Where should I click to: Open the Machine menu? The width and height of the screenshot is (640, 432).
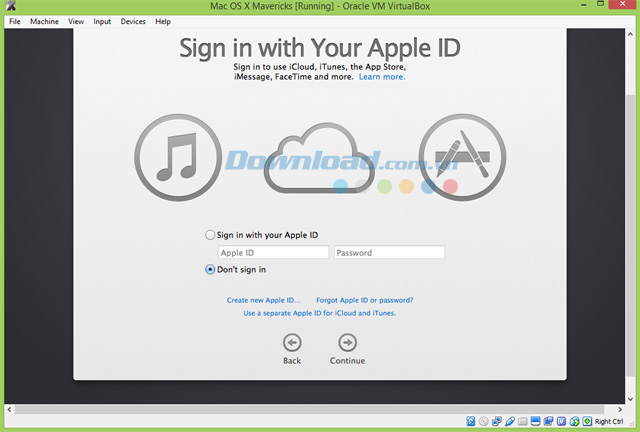pyautogui.click(x=44, y=21)
